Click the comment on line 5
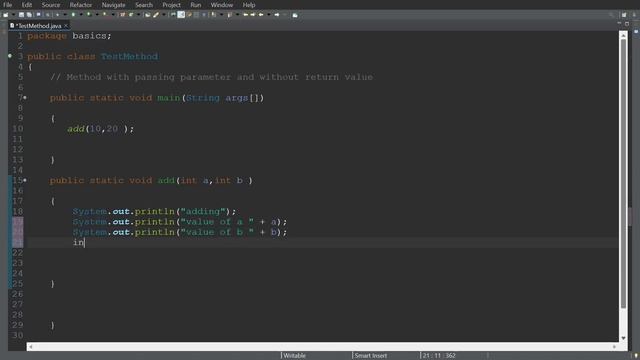The height and width of the screenshot is (360, 640). coord(211,77)
